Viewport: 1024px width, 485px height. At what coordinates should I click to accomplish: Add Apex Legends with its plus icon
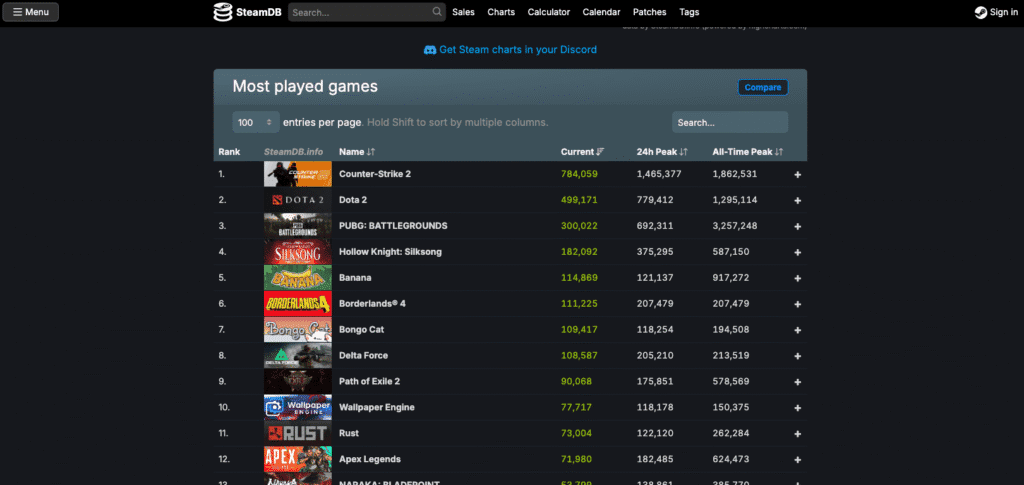point(797,459)
